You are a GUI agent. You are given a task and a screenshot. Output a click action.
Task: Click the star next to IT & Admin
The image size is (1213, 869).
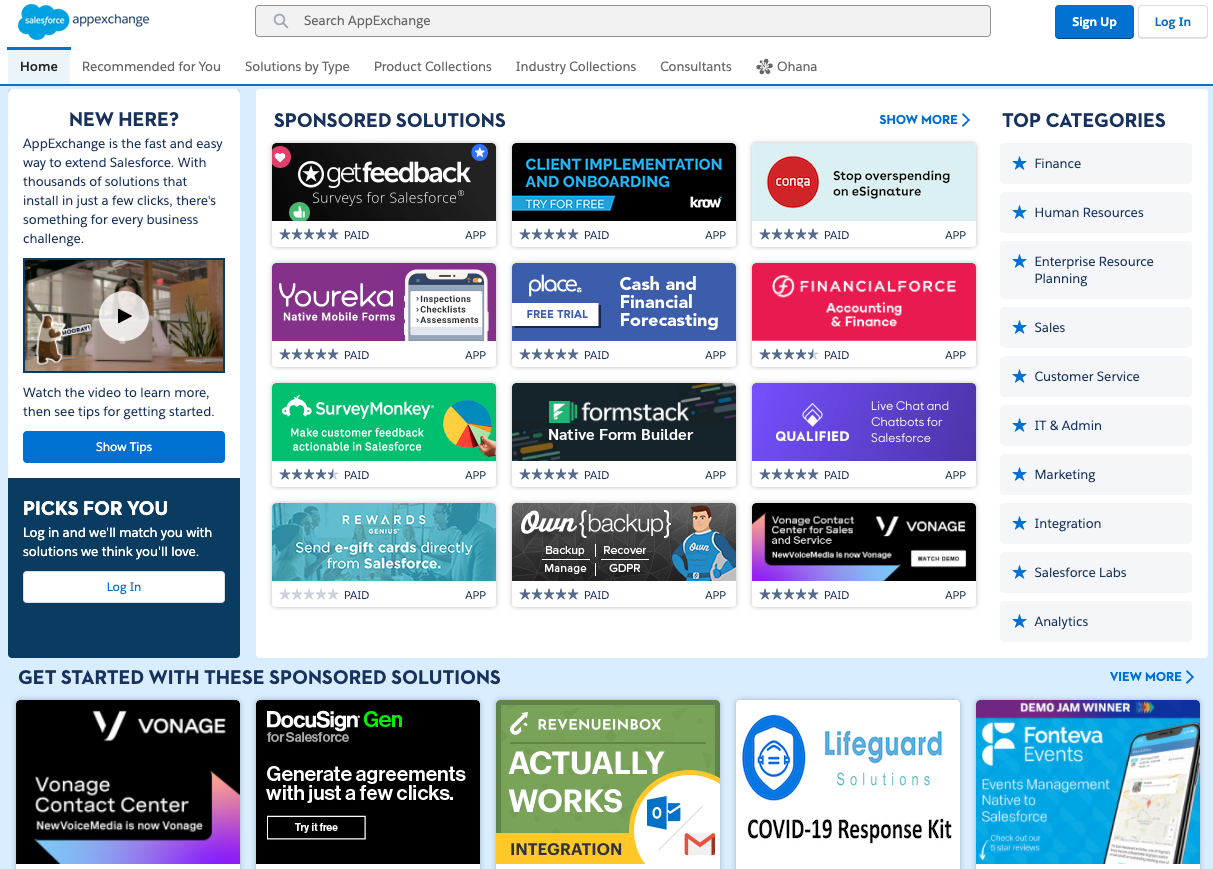pos(1019,425)
